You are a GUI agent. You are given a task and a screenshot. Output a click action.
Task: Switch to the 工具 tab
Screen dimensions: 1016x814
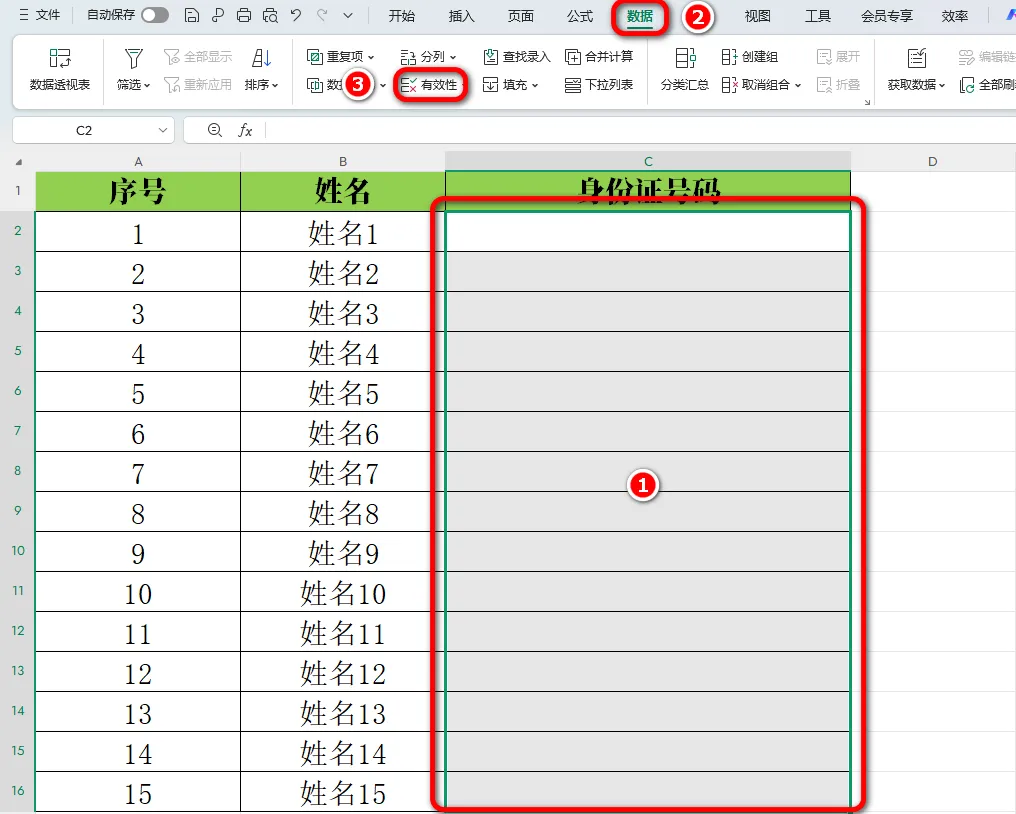(x=817, y=16)
